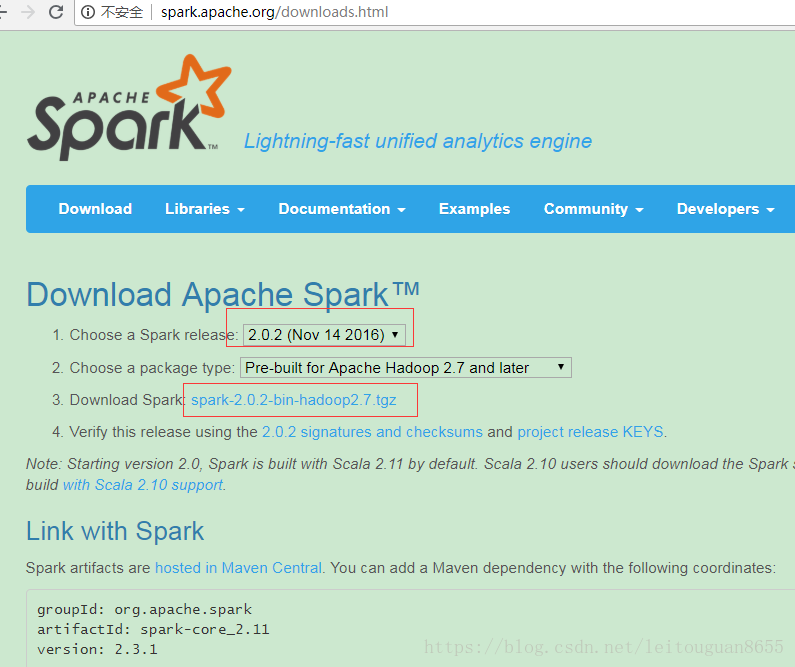Follow the with Scala 2.10 support link
Image resolution: width=795 pixels, height=667 pixels.
click(142, 485)
